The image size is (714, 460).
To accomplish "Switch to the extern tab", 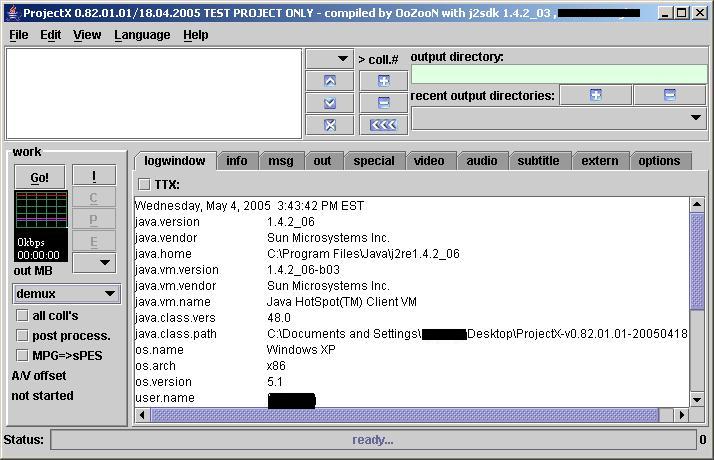I will pos(600,161).
